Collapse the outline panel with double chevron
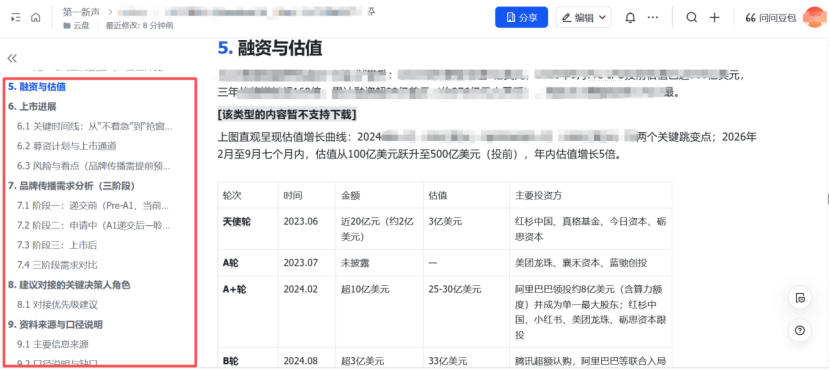Viewport: 830px width, 371px height. click(12, 58)
